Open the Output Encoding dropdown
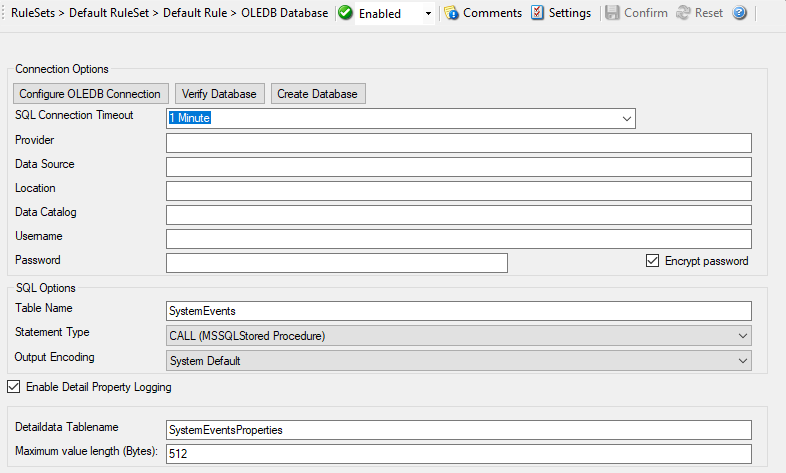The height and width of the screenshot is (473, 786). point(742,360)
